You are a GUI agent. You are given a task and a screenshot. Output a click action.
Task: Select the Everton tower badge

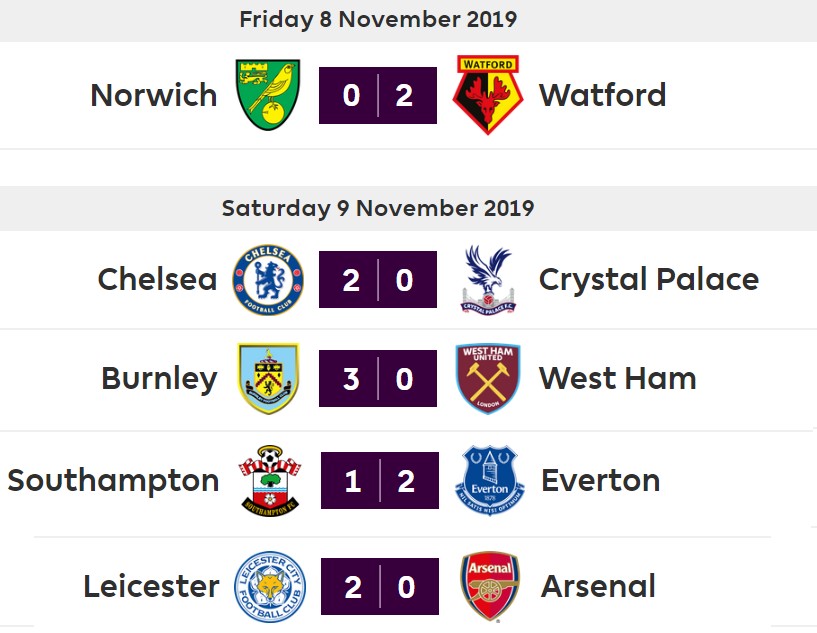coord(489,480)
